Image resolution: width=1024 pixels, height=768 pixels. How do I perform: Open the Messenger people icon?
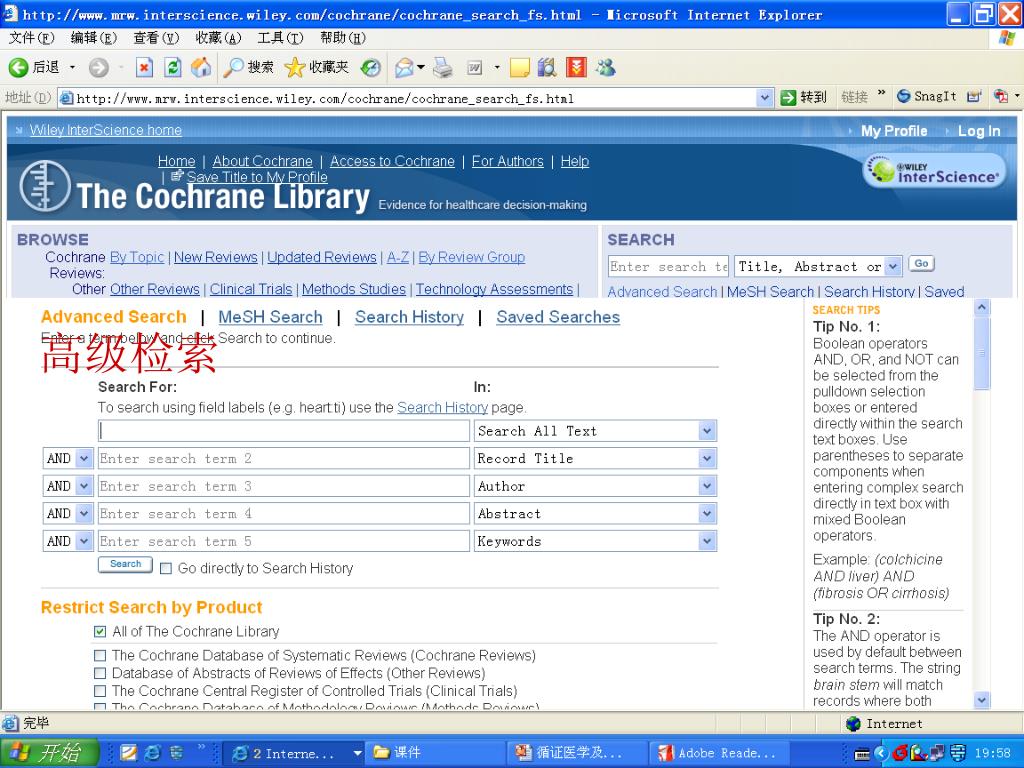click(605, 67)
